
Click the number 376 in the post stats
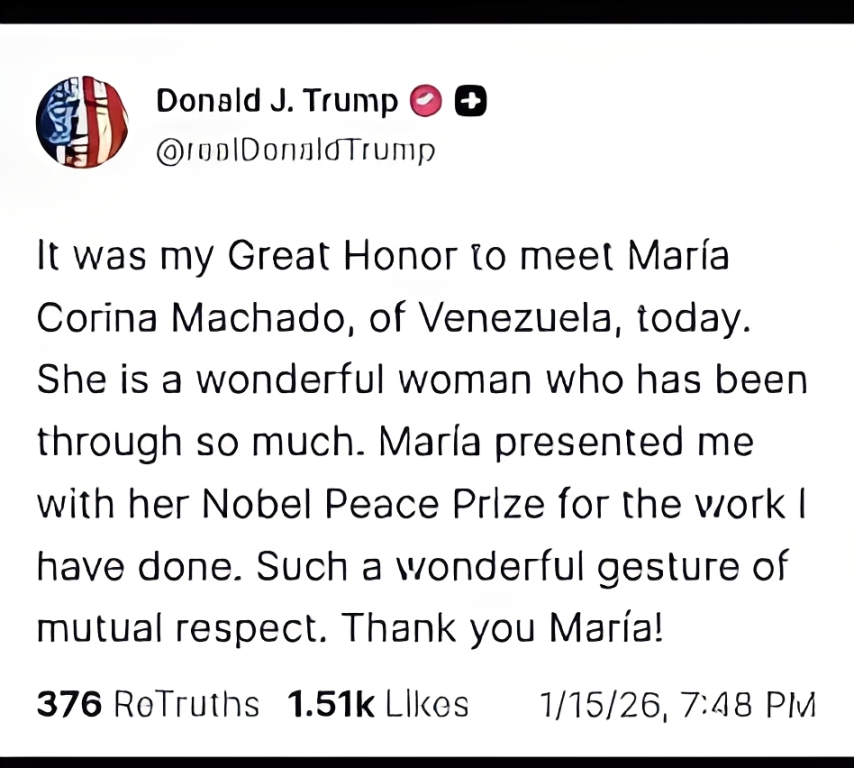[69, 704]
